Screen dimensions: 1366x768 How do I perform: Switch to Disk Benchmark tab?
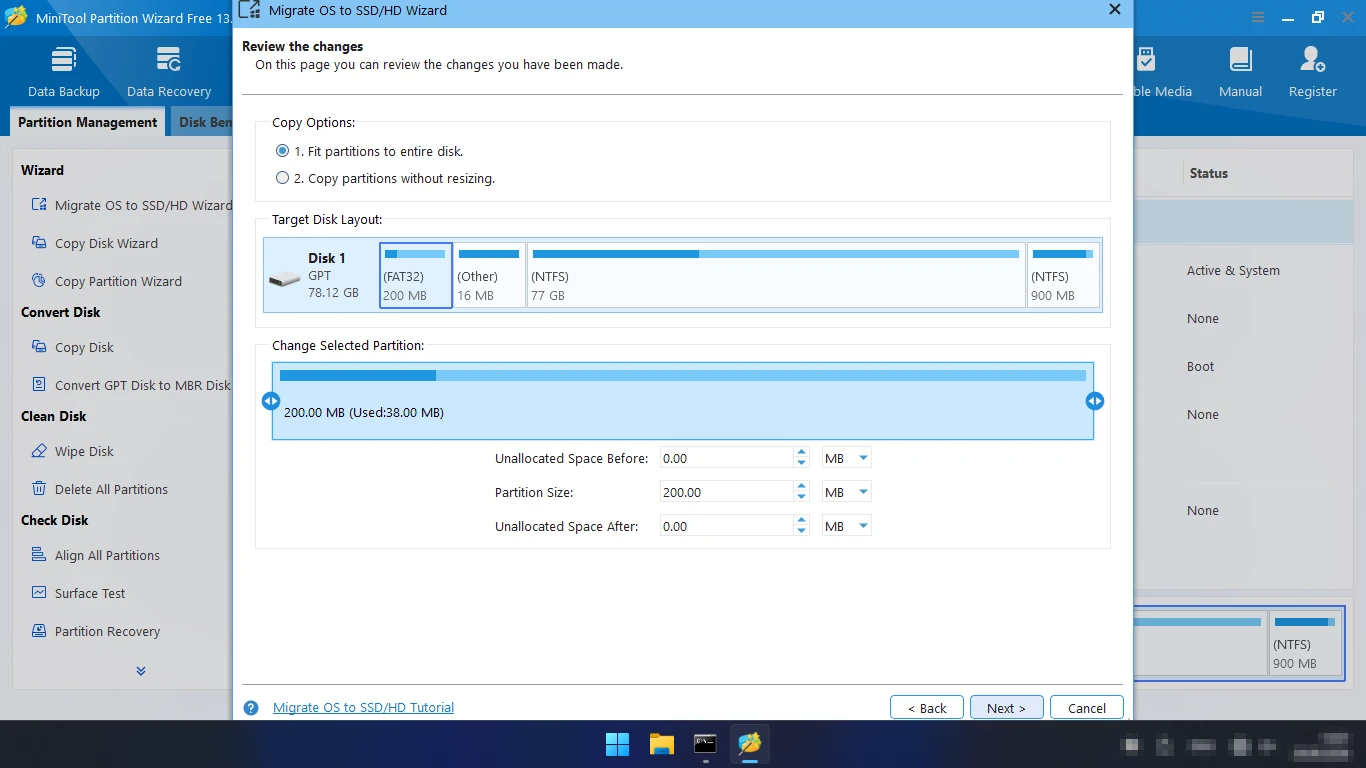tap(203, 122)
